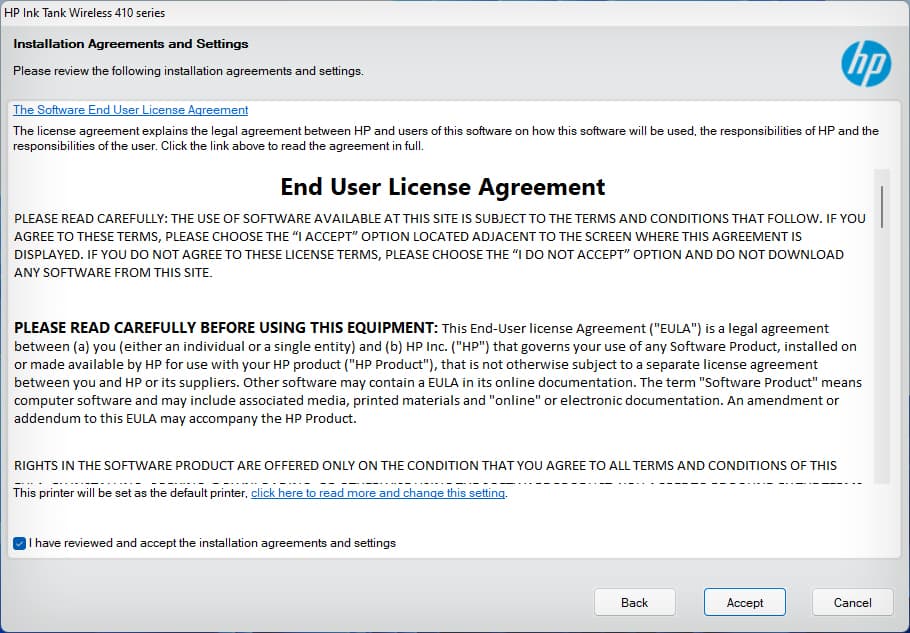Open link to change default printer setting

click(378, 493)
